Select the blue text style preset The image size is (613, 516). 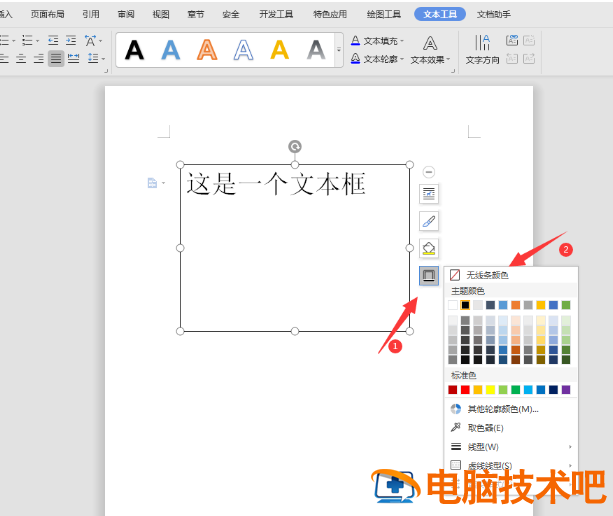(x=171, y=50)
